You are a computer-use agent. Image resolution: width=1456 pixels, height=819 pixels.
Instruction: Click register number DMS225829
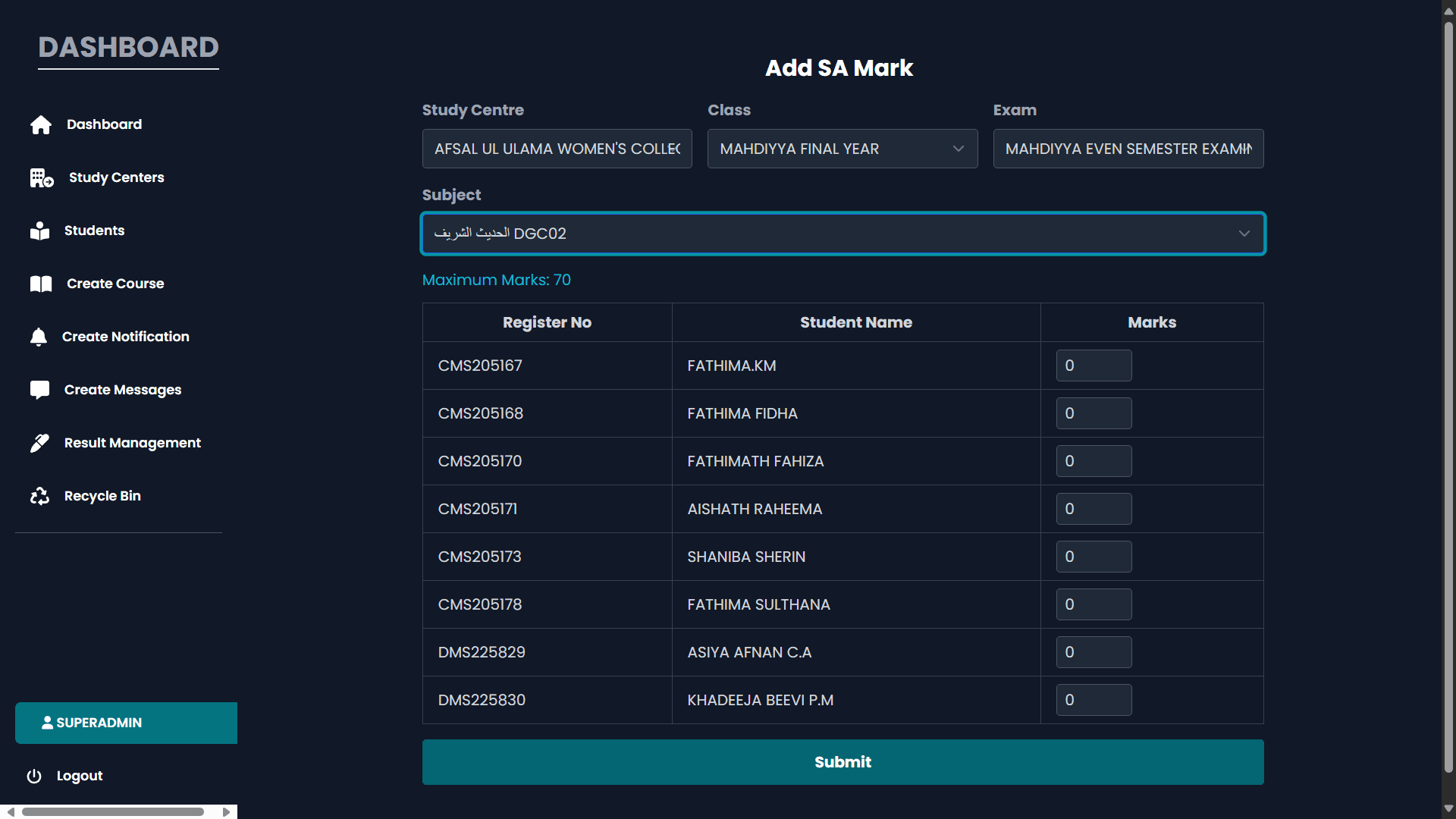point(482,652)
